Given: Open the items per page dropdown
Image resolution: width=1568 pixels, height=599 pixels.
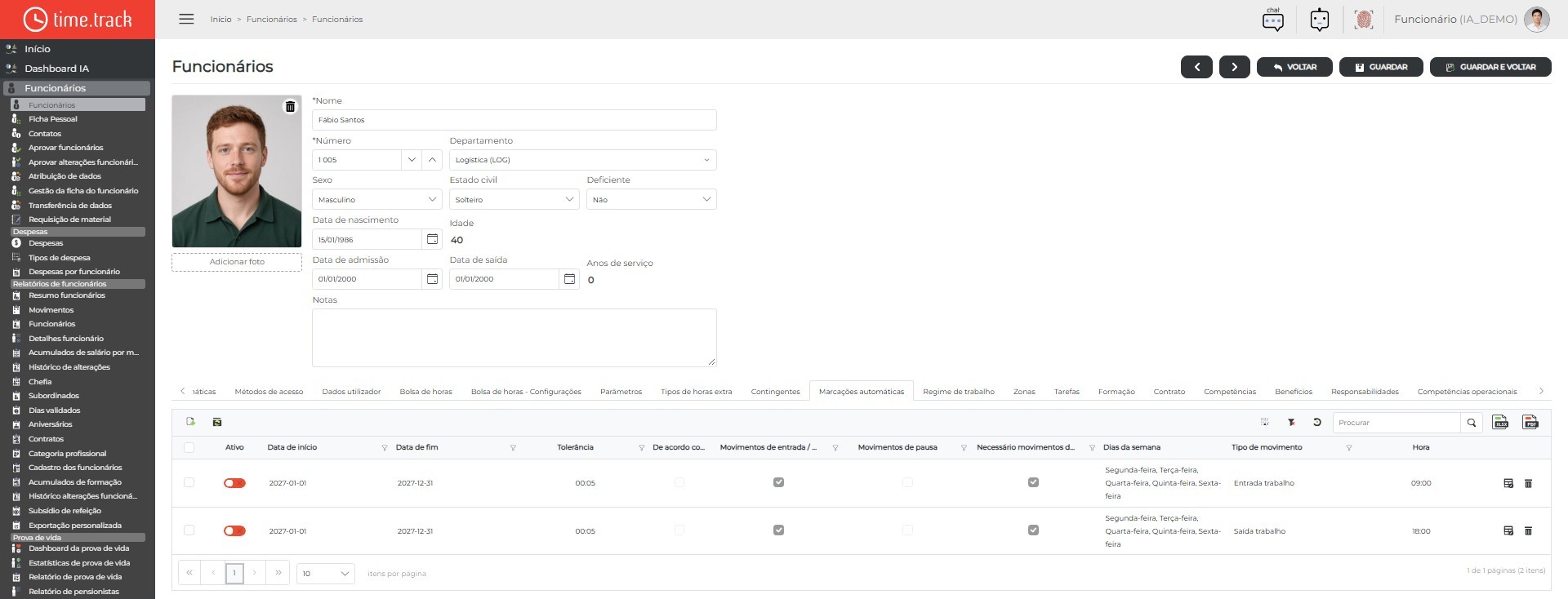Looking at the screenshot, I should tap(326, 573).
